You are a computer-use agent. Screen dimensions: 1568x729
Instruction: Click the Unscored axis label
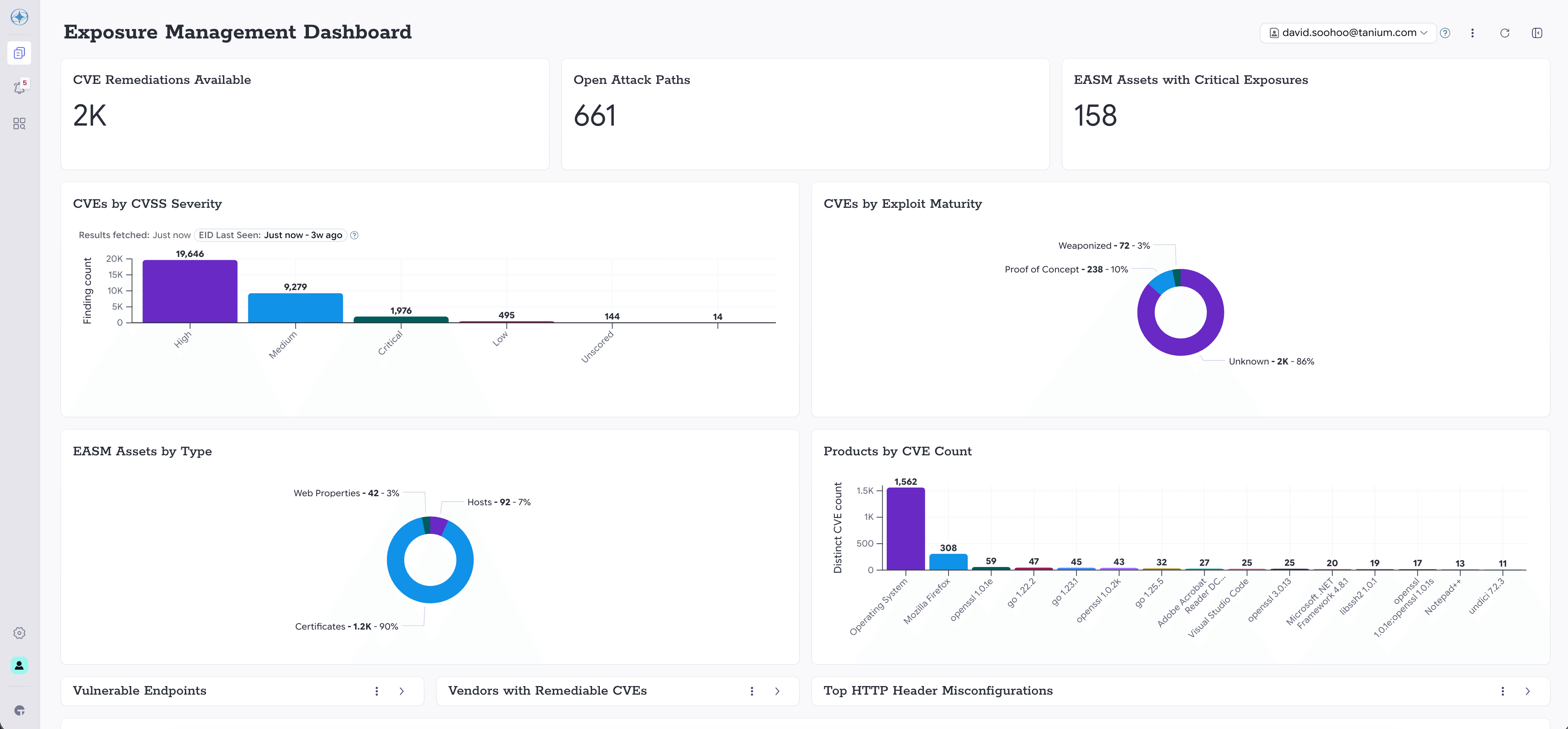click(597, 347)
